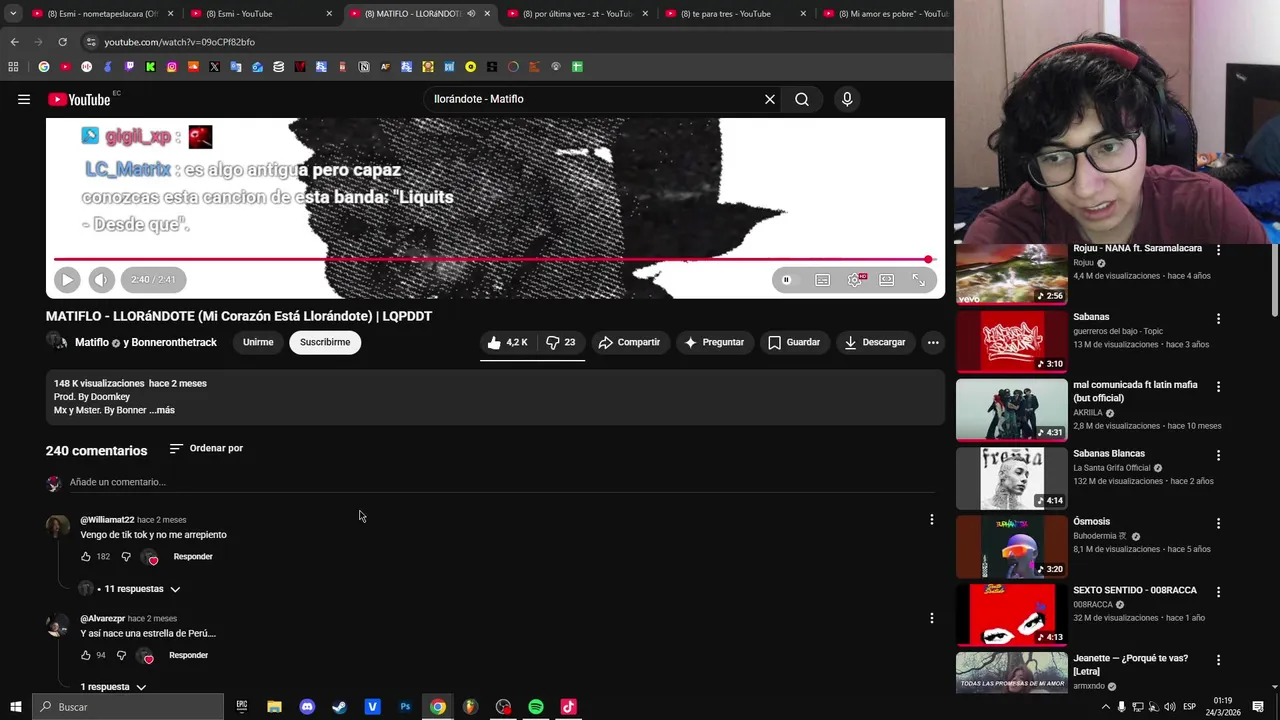
Task: Click the Añade un comentario field
Action: (502, 482)
